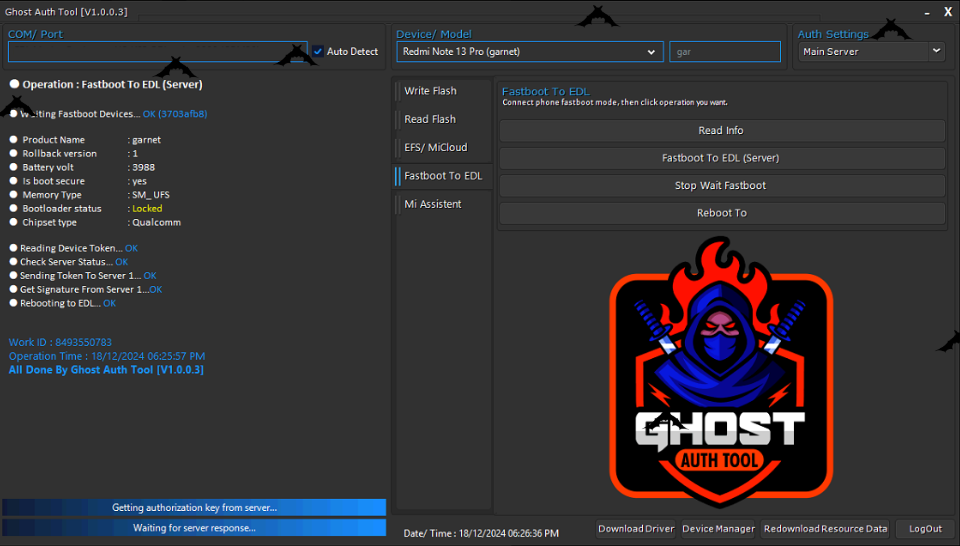The width and height of the screenshot is (960, 546).
Task: Click the 'Bootloader status' Locked value
Action: (147, 209)
